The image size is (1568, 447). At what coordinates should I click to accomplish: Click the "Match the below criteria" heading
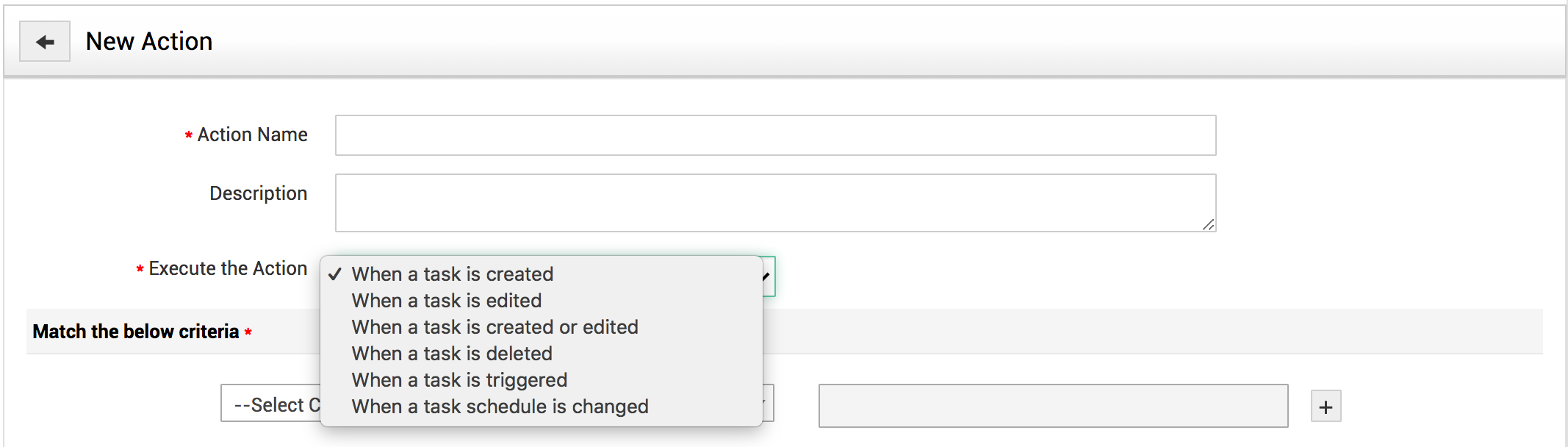[x=136, y=332]
